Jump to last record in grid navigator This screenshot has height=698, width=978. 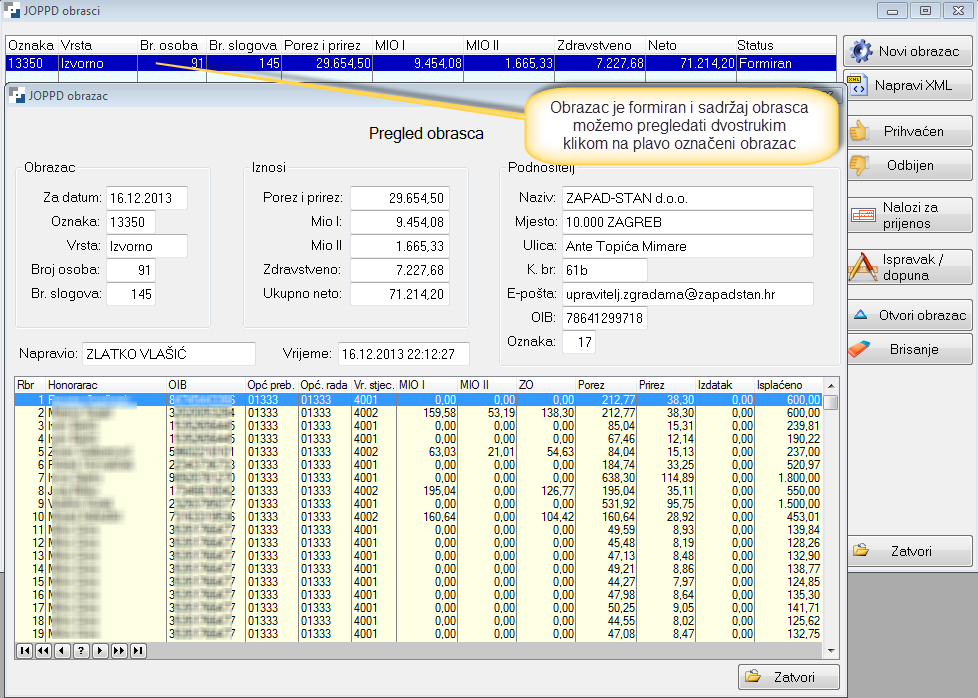[x=138, y=651]
